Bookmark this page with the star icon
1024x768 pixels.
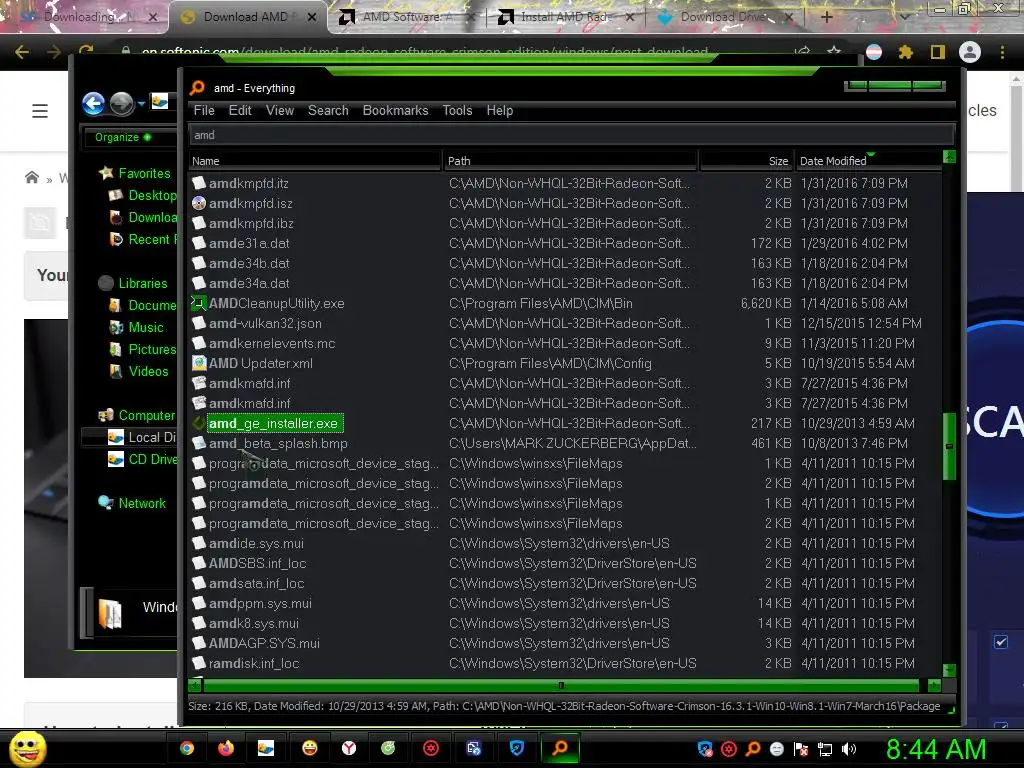[834, 52]
